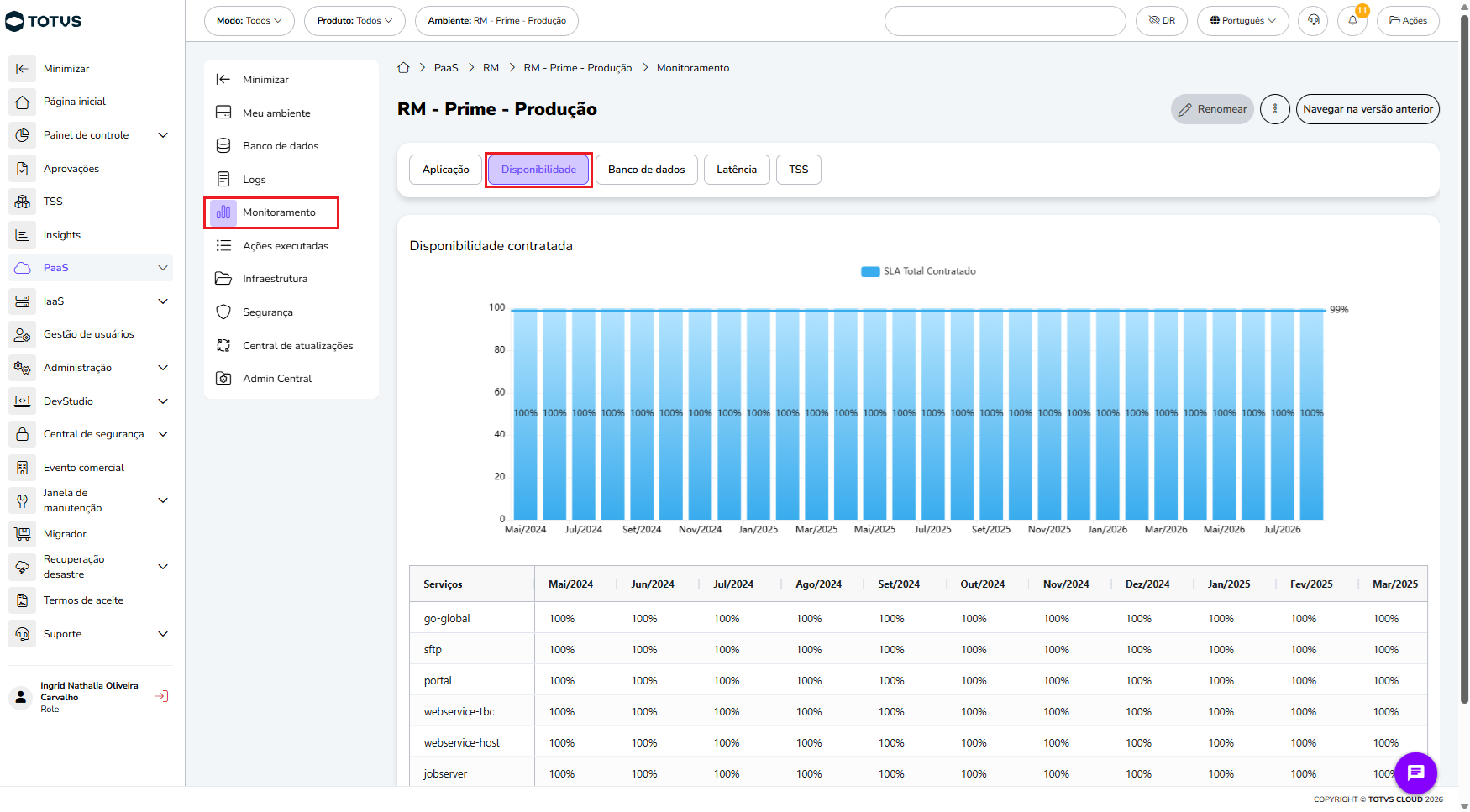Screen dimensions: 1470x812
Task: Open the Ações button in header
Action: (x=1408, y=21)
